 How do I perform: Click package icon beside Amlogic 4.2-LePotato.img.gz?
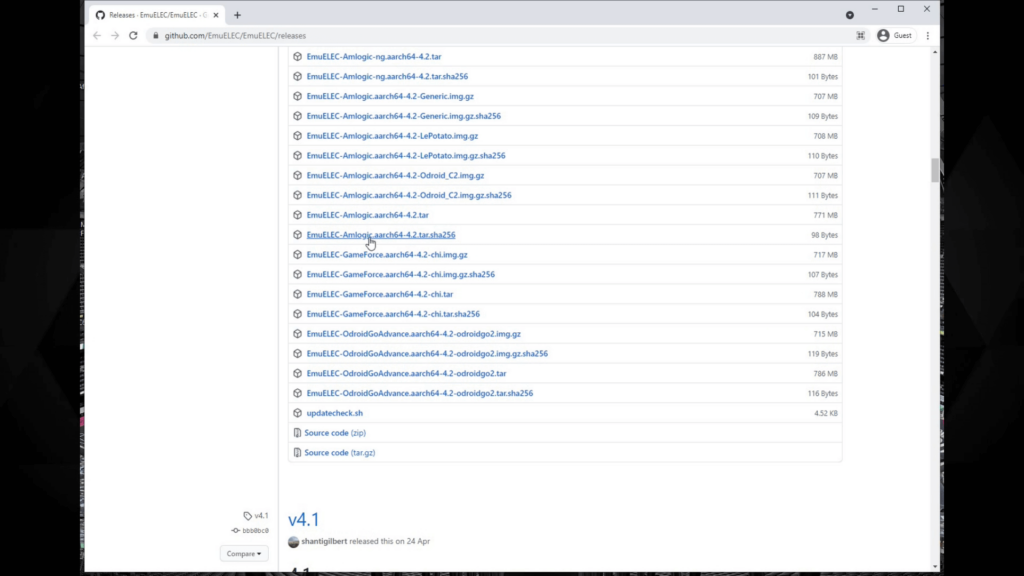297,136
